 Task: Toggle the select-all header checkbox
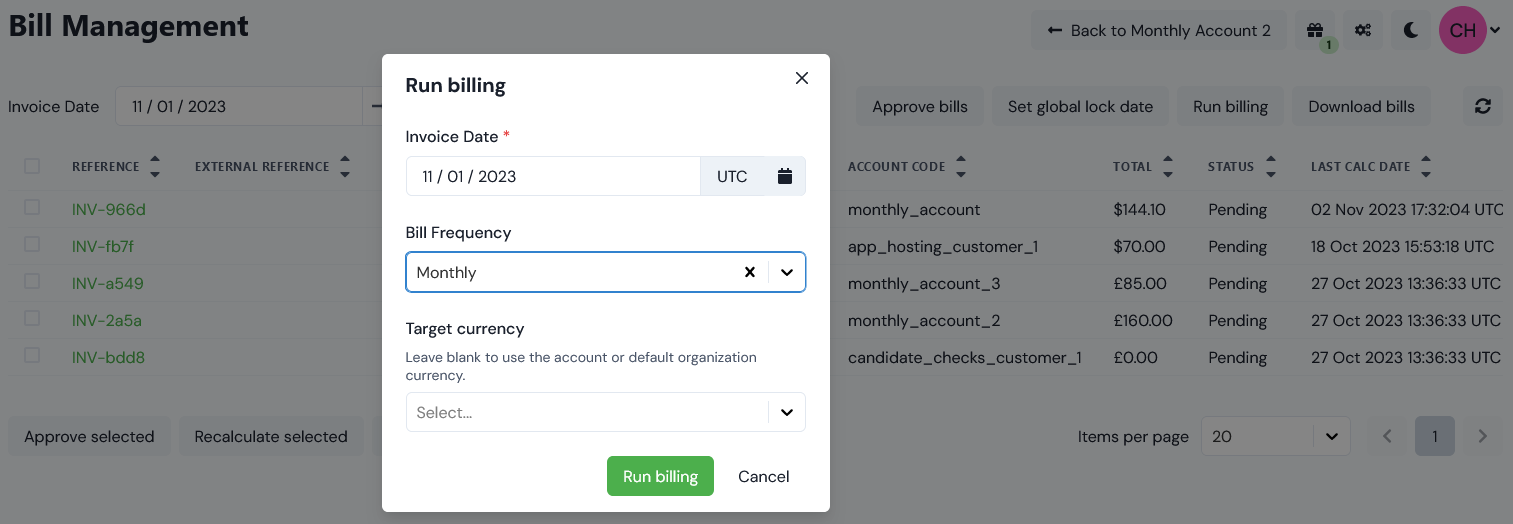32,166
